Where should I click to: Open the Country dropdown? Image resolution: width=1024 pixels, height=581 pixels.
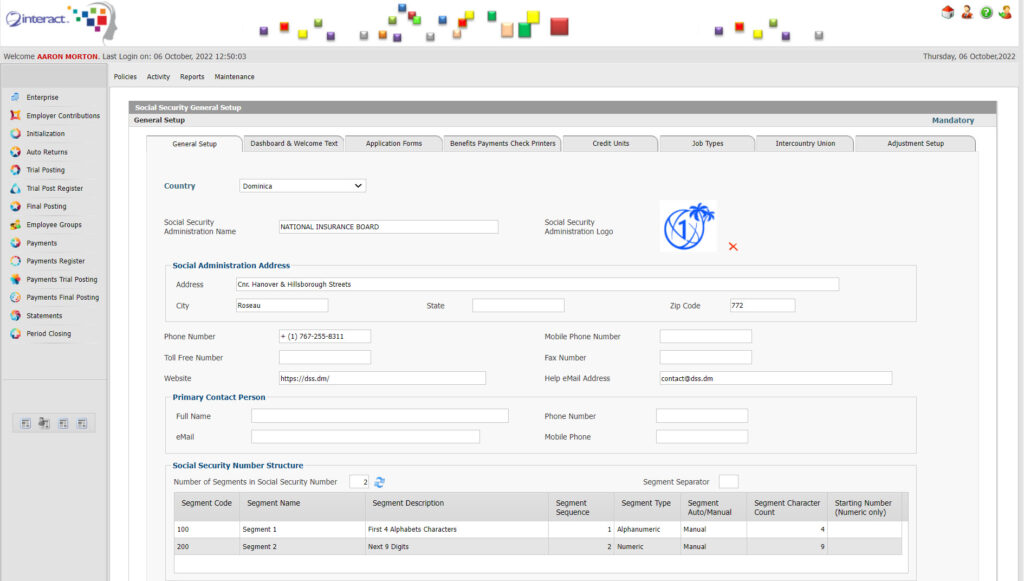(302, 186)
